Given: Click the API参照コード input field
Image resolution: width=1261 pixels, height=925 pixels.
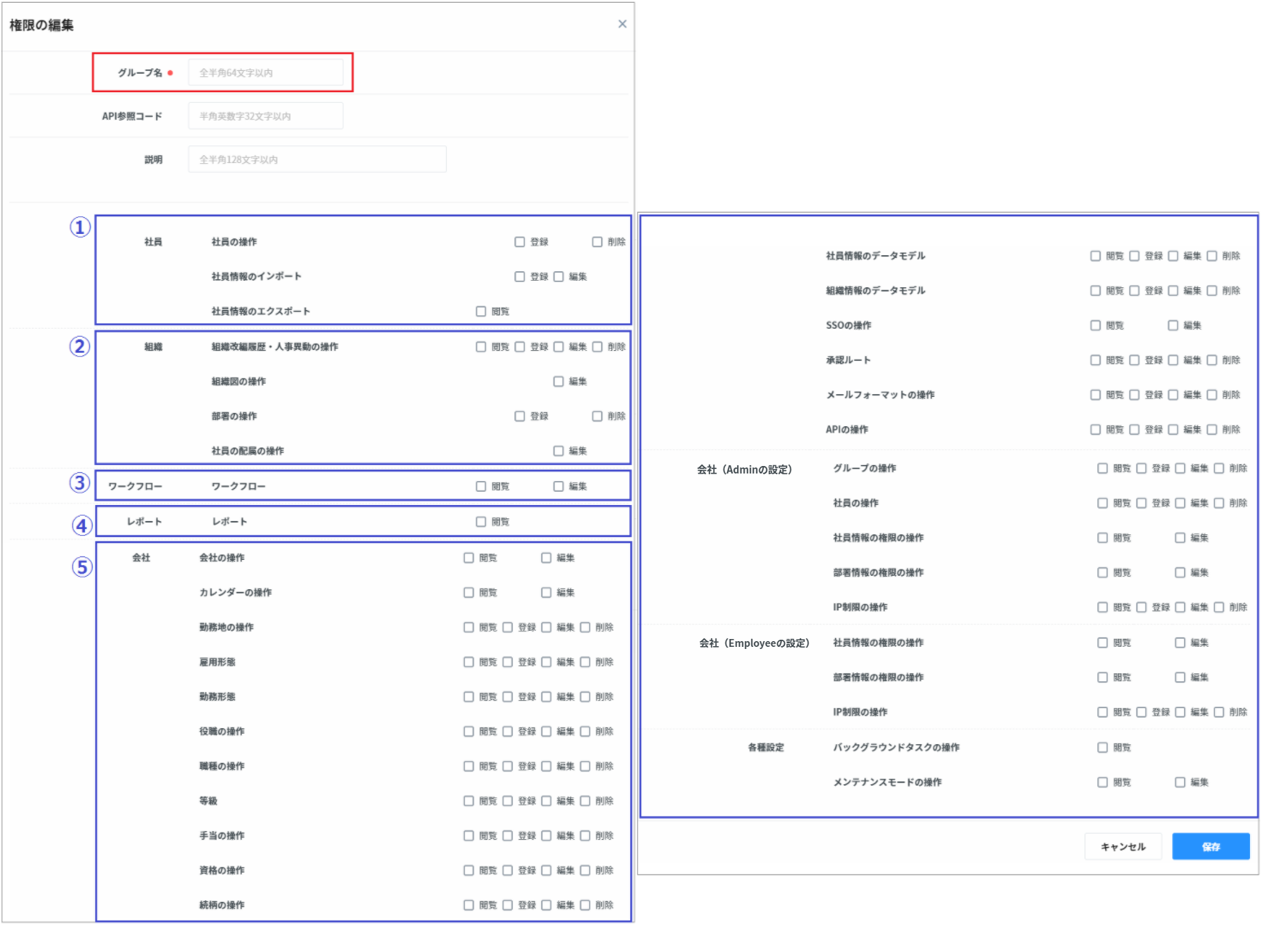Looking at the screenshot, I should (265, 116).
